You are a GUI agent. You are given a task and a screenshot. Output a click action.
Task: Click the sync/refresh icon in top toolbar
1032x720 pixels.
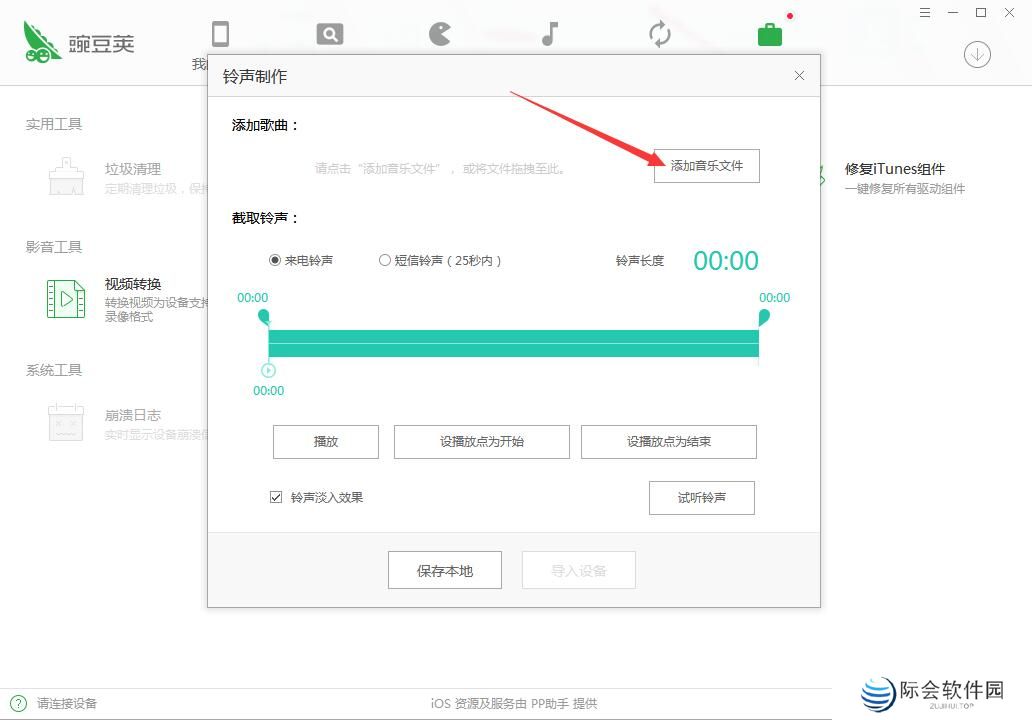pos(659,33)
